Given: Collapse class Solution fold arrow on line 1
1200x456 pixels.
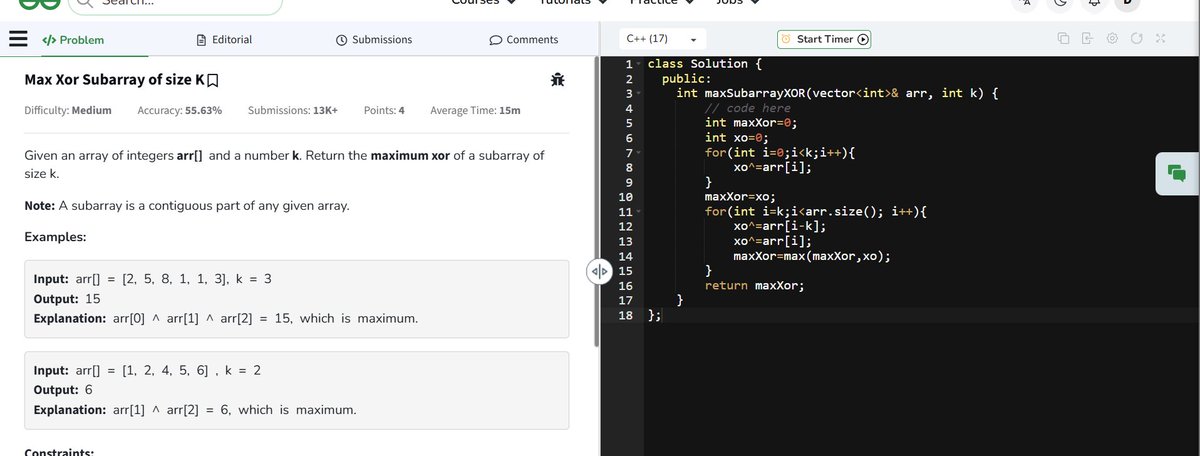Looking at the screenshot, I should pyautogui.click(x=639, y=64).
